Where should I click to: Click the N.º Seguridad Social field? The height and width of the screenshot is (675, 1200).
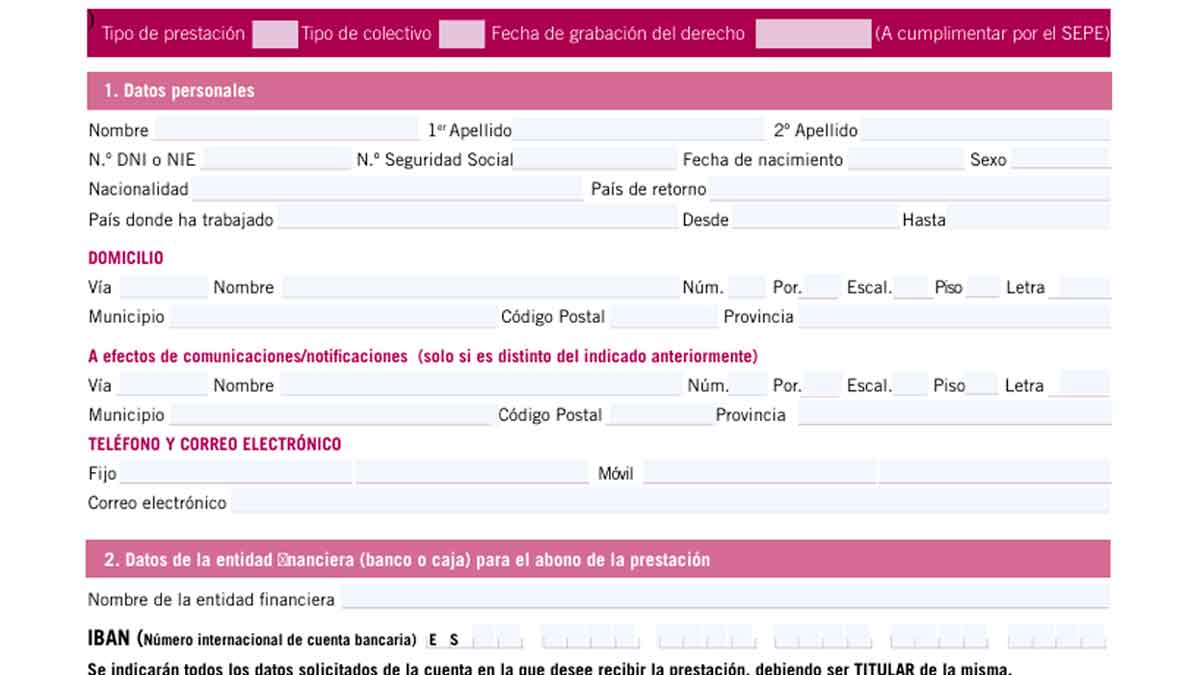595,159
